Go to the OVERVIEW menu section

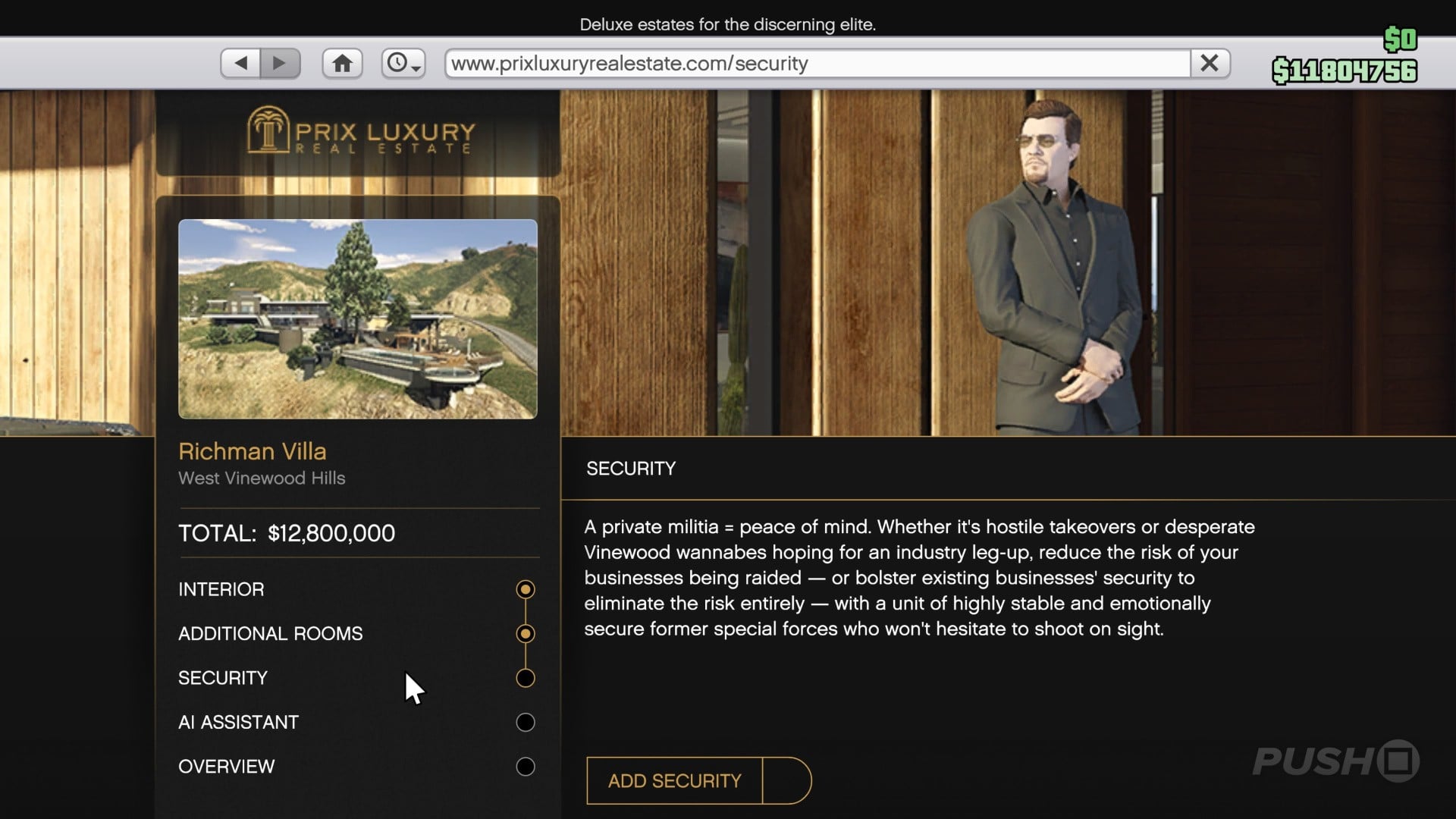click(226, 767)
